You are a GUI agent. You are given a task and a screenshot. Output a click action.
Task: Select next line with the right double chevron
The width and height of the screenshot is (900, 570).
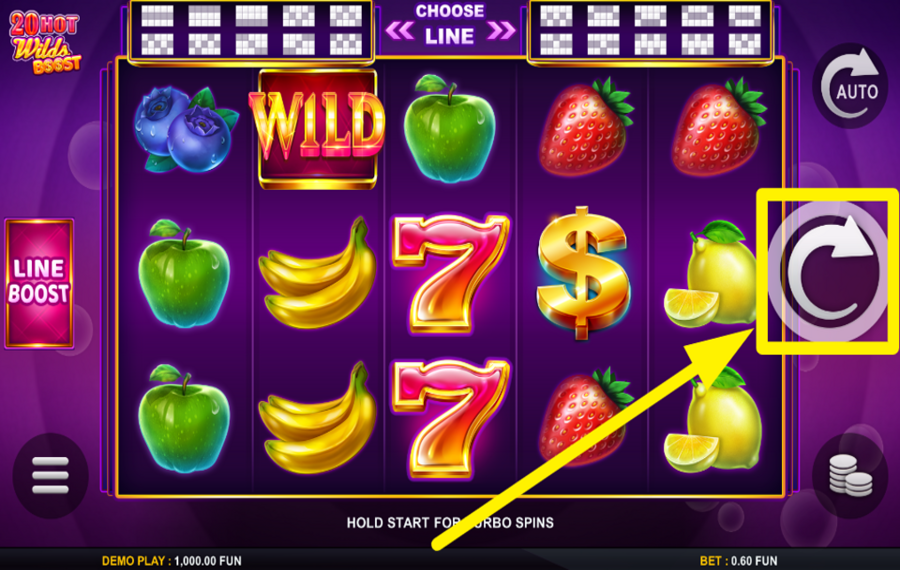click(x=501, y=30)
